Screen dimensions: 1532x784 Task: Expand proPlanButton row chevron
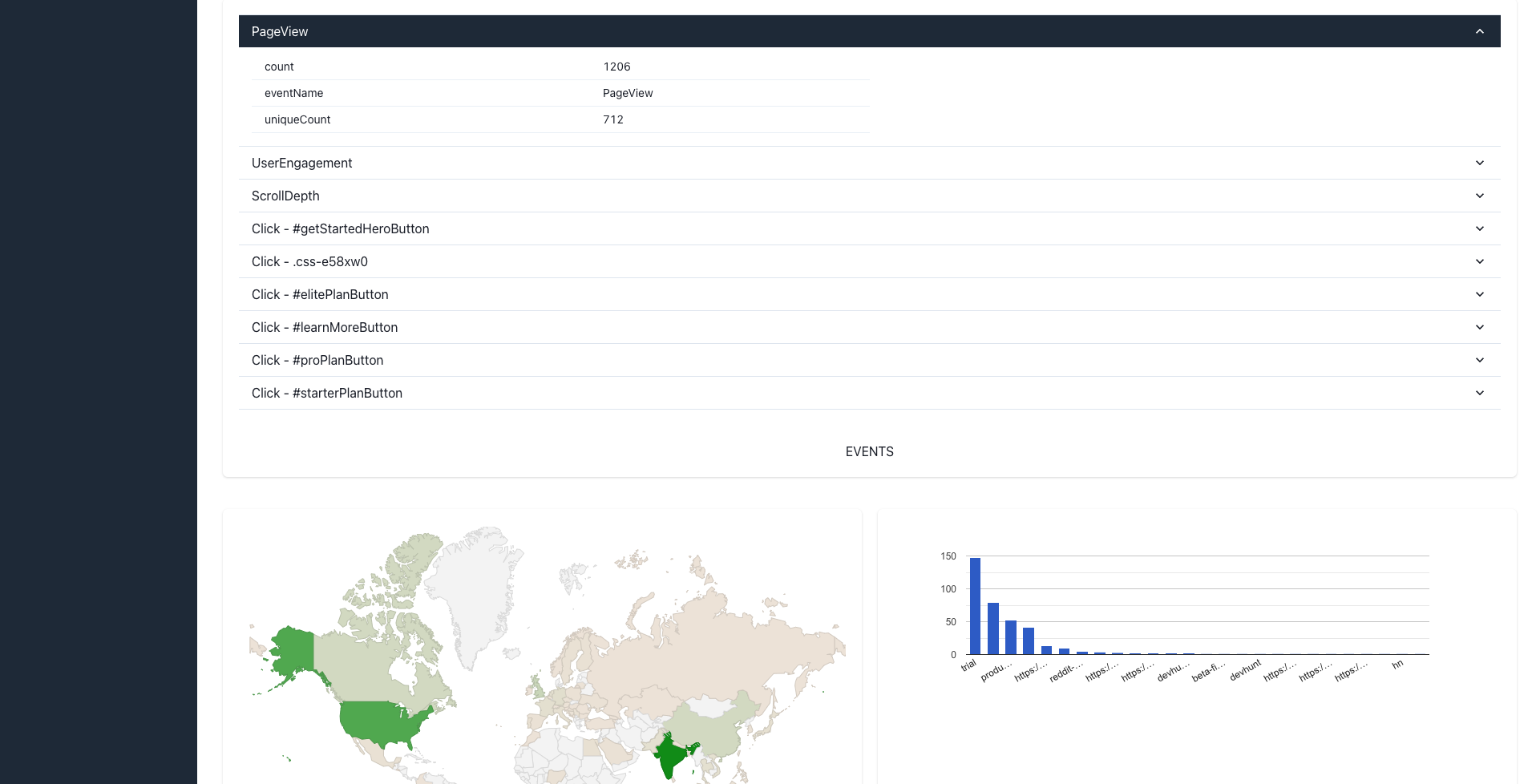(1479, 360)
